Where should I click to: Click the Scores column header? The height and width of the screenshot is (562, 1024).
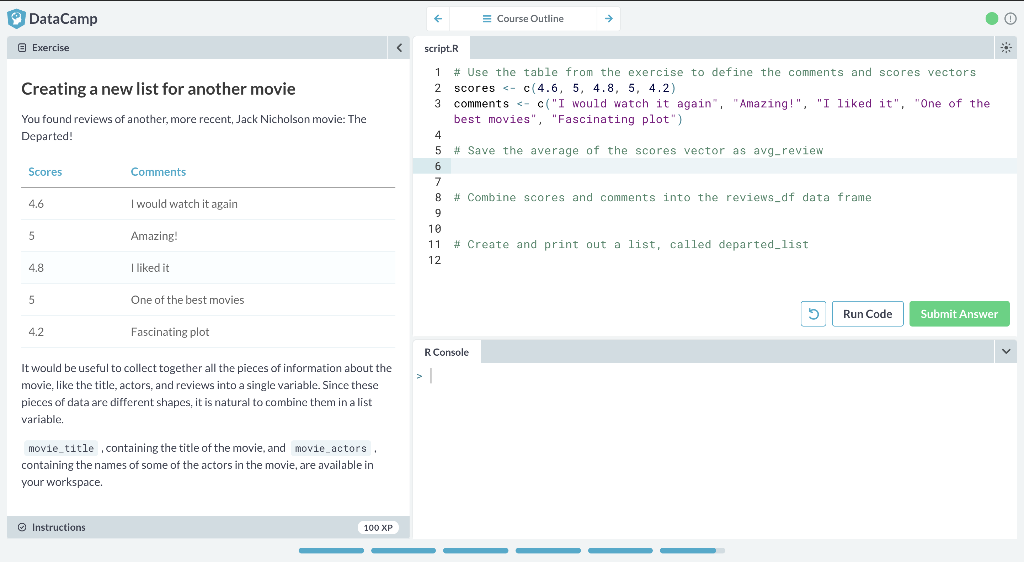(45, 172)
